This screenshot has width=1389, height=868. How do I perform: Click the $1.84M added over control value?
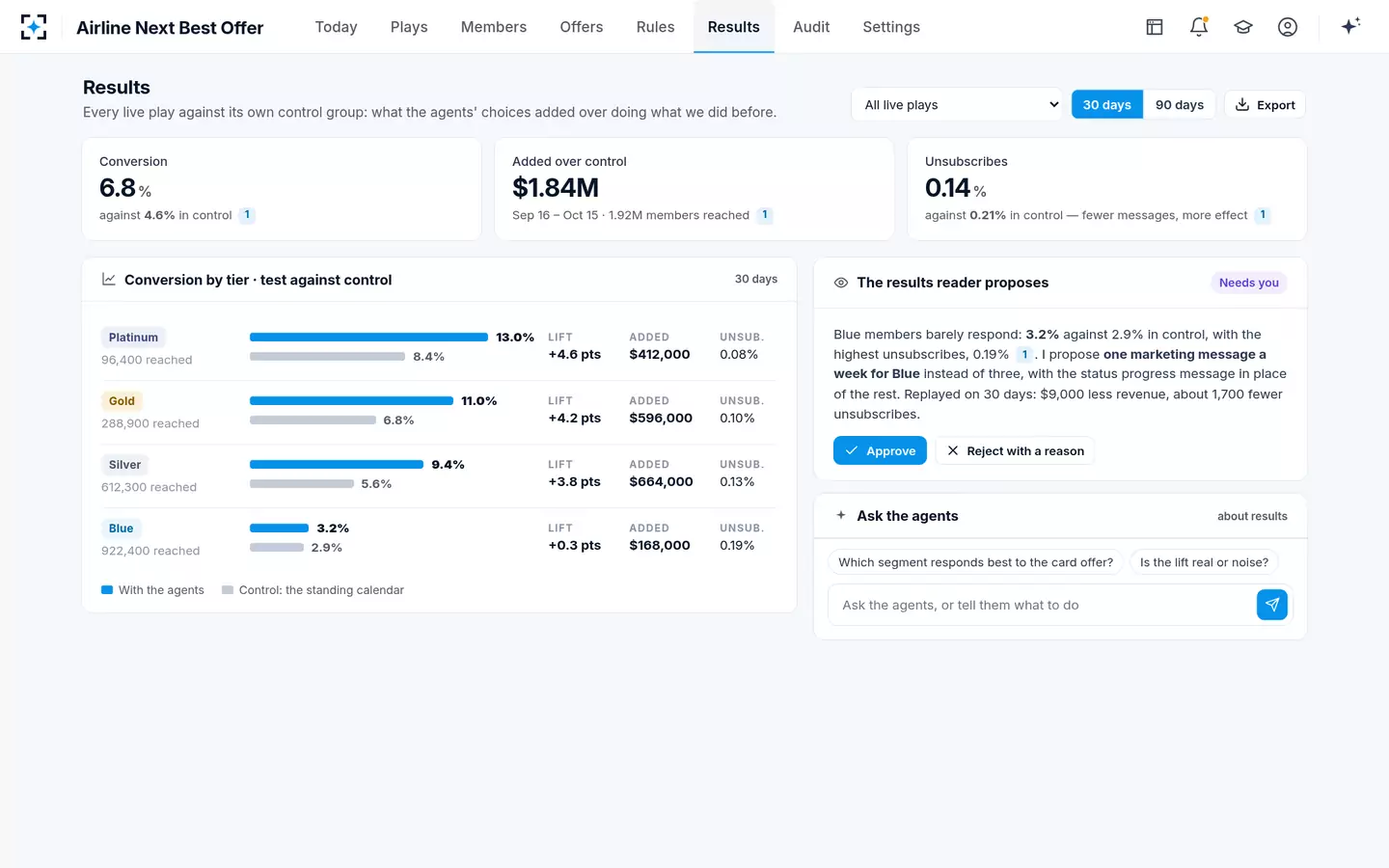[x=556, y=187]
